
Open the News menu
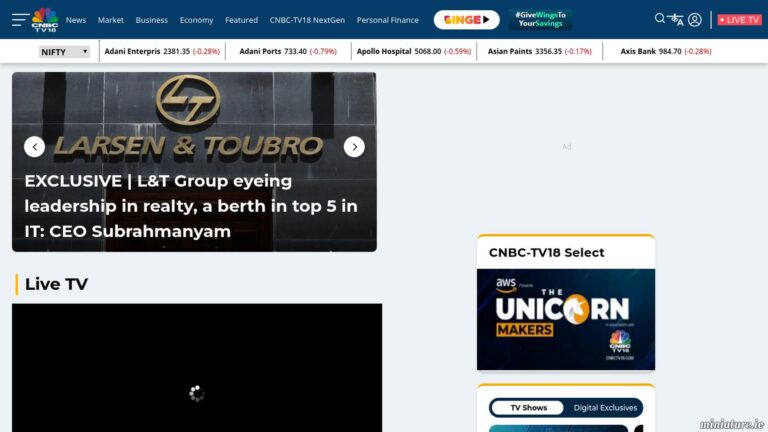(76, 20)
